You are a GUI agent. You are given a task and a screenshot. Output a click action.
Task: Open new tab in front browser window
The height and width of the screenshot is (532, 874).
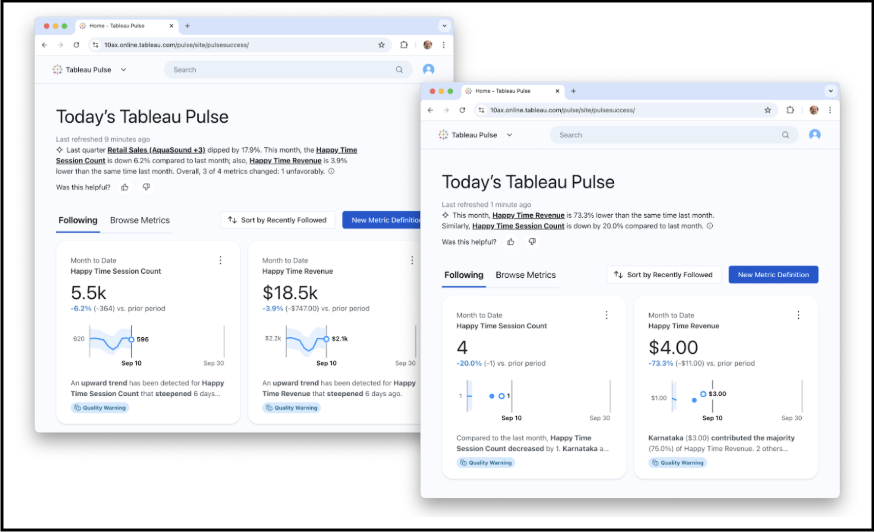(x=573, y=91)
